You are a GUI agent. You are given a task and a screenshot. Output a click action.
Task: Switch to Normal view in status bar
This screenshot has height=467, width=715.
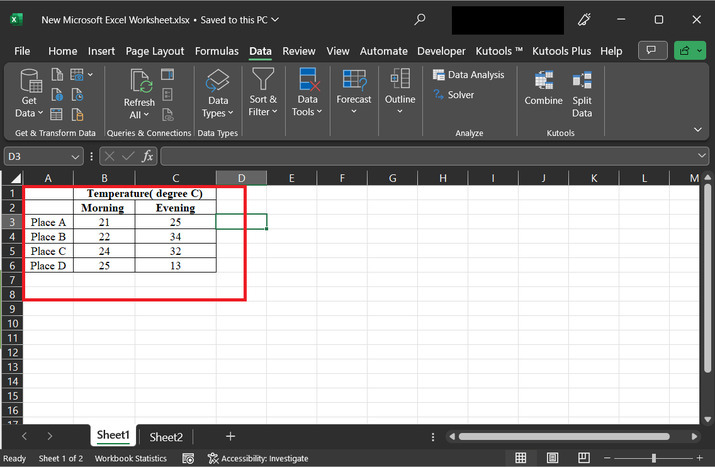(x=520, y=458)
